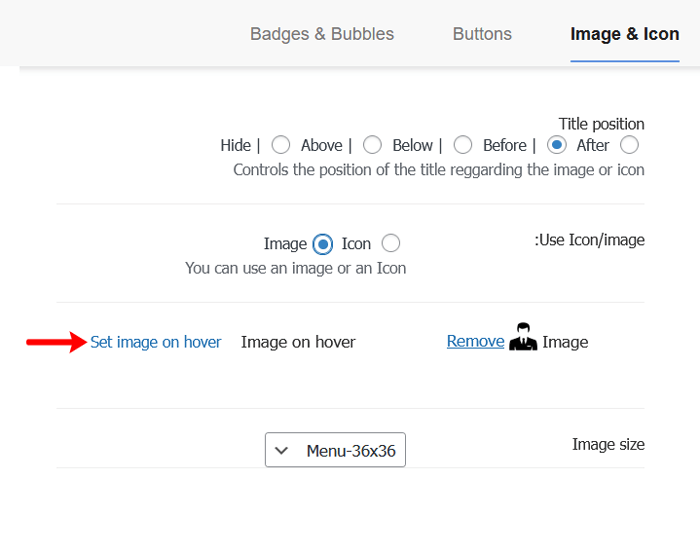Select the radio button between Hide and Above
Viewport: 700px width, 553px height.
[x=281, y=145]
